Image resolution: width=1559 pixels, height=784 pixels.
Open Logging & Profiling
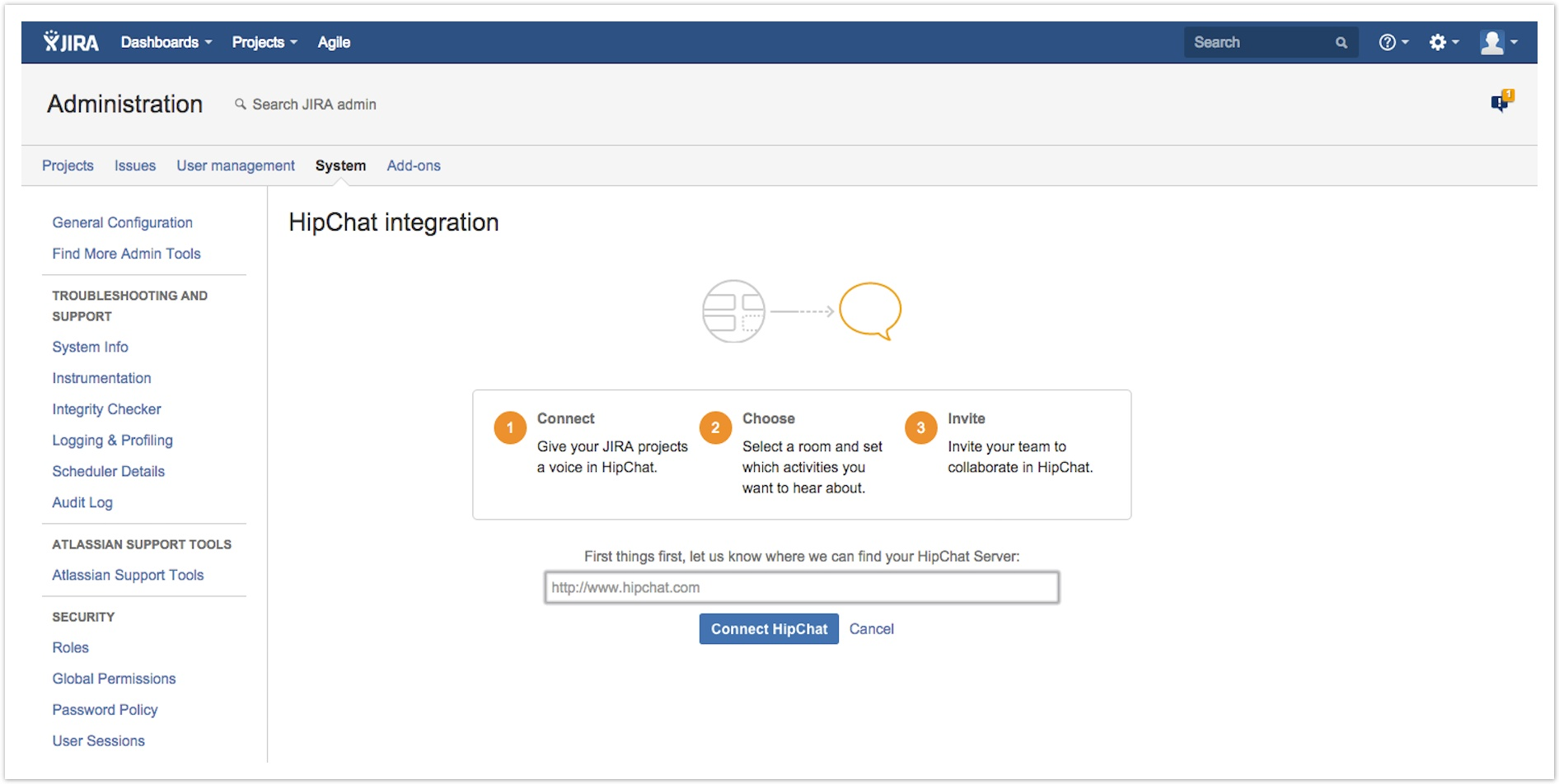(x=112, y=441)
